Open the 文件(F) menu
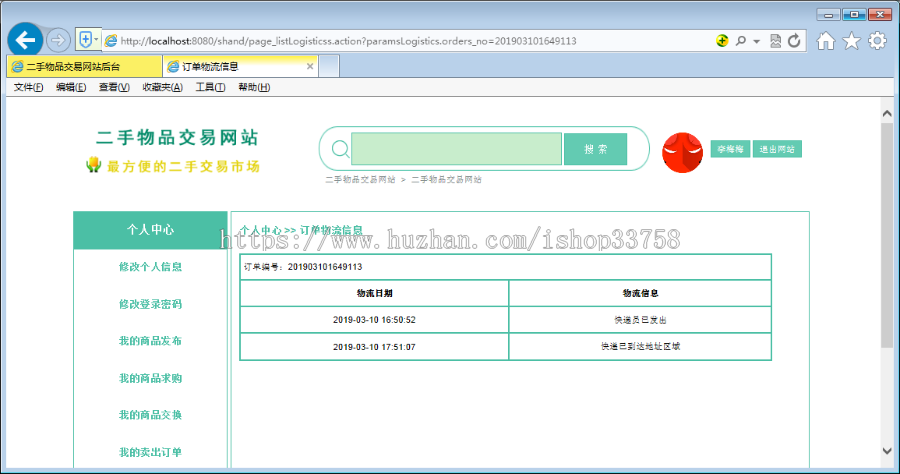The height and width of the screenshot is (474, 900). [x=28, y=87]
